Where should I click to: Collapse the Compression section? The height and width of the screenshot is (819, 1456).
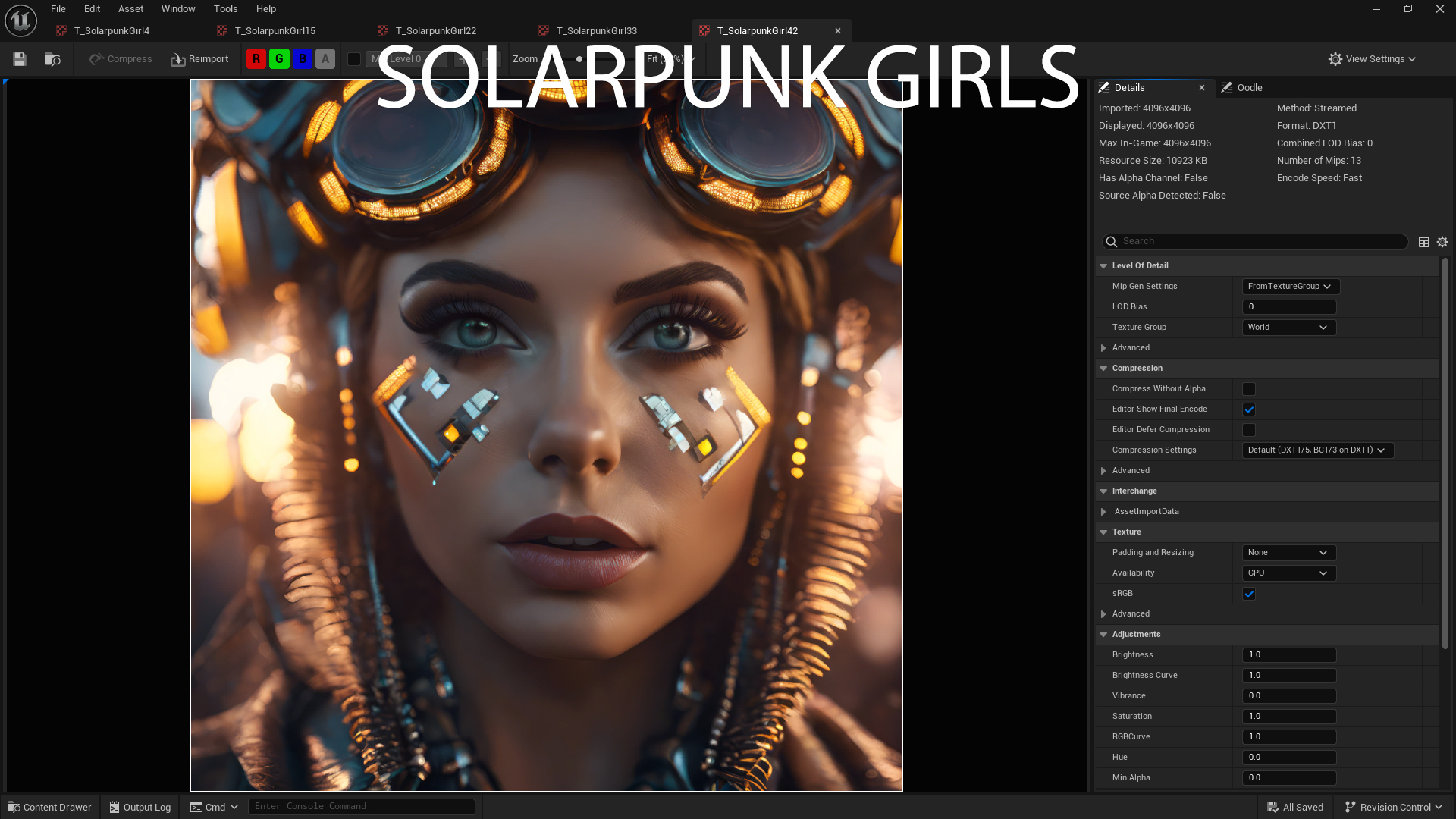(1103, 369)
